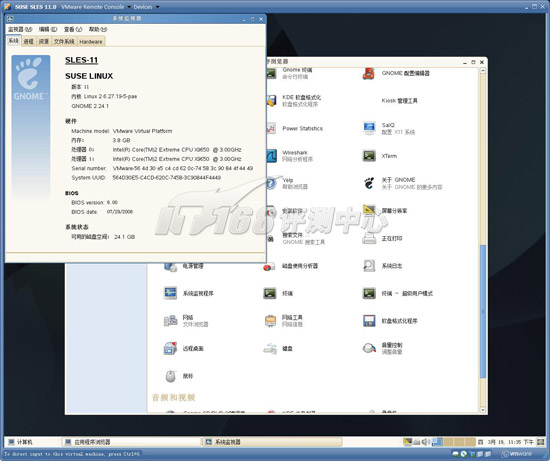Open KDE floppy formatter icon

pos(271,101)
